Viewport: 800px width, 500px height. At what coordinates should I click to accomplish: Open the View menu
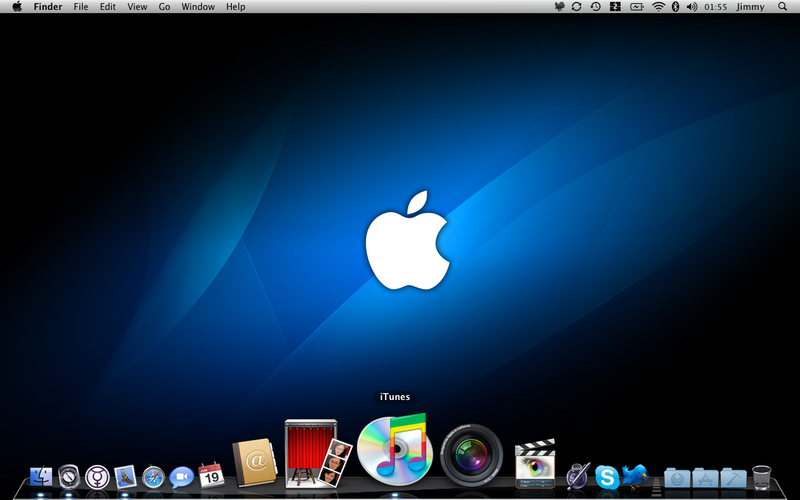tap(137, 7)
